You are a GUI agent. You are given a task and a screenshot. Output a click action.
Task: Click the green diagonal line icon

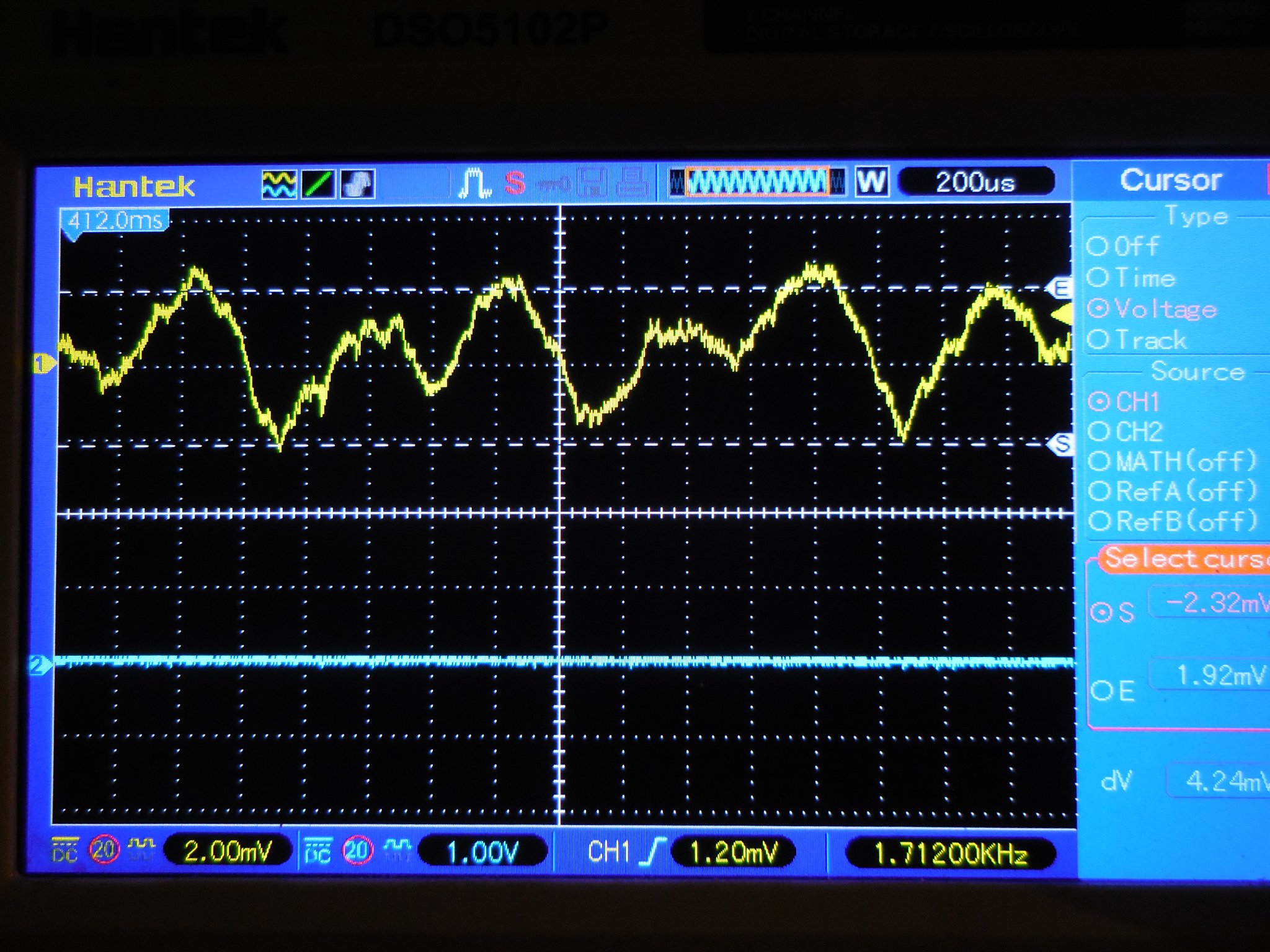(x=317, y=184)
